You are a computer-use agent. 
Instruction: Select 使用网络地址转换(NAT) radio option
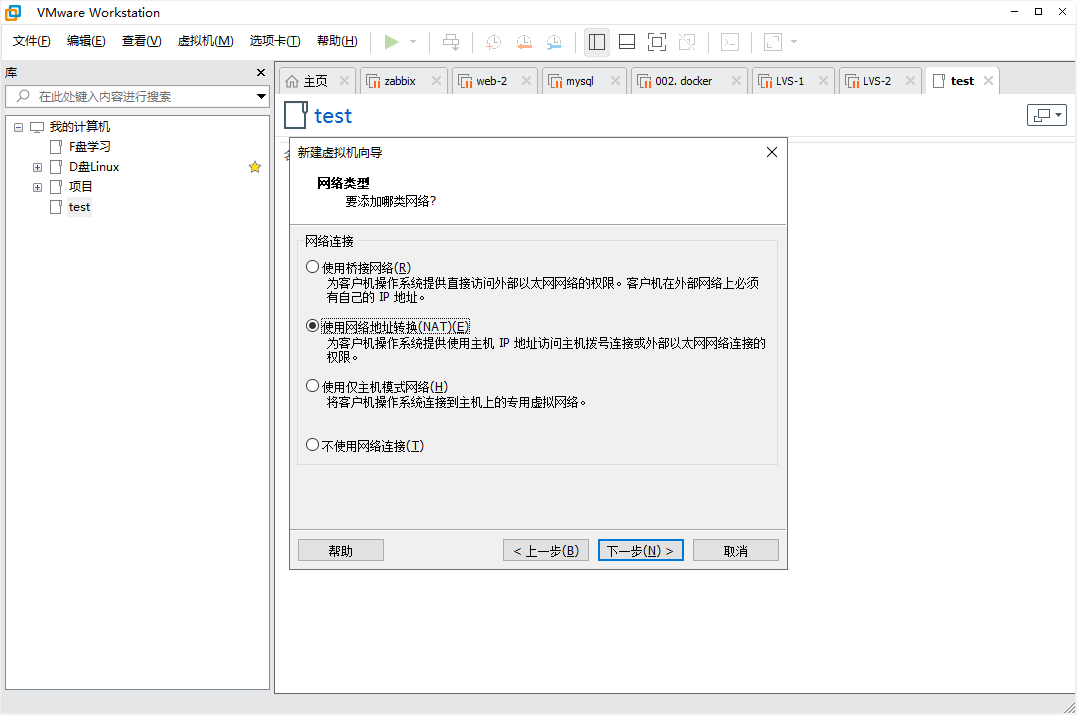(x=313, y=326)
